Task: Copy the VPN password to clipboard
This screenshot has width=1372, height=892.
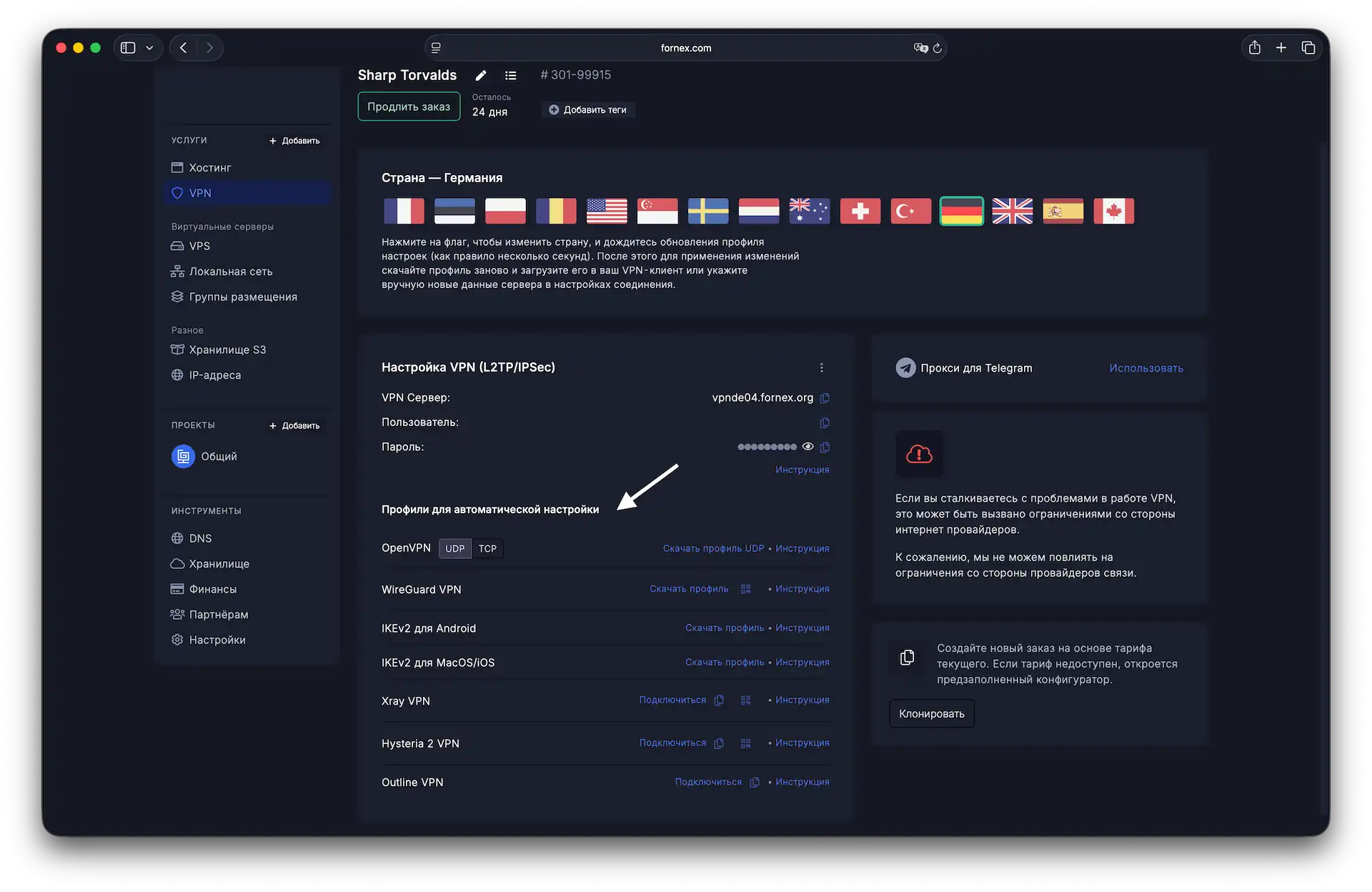Action: point(825,447)
